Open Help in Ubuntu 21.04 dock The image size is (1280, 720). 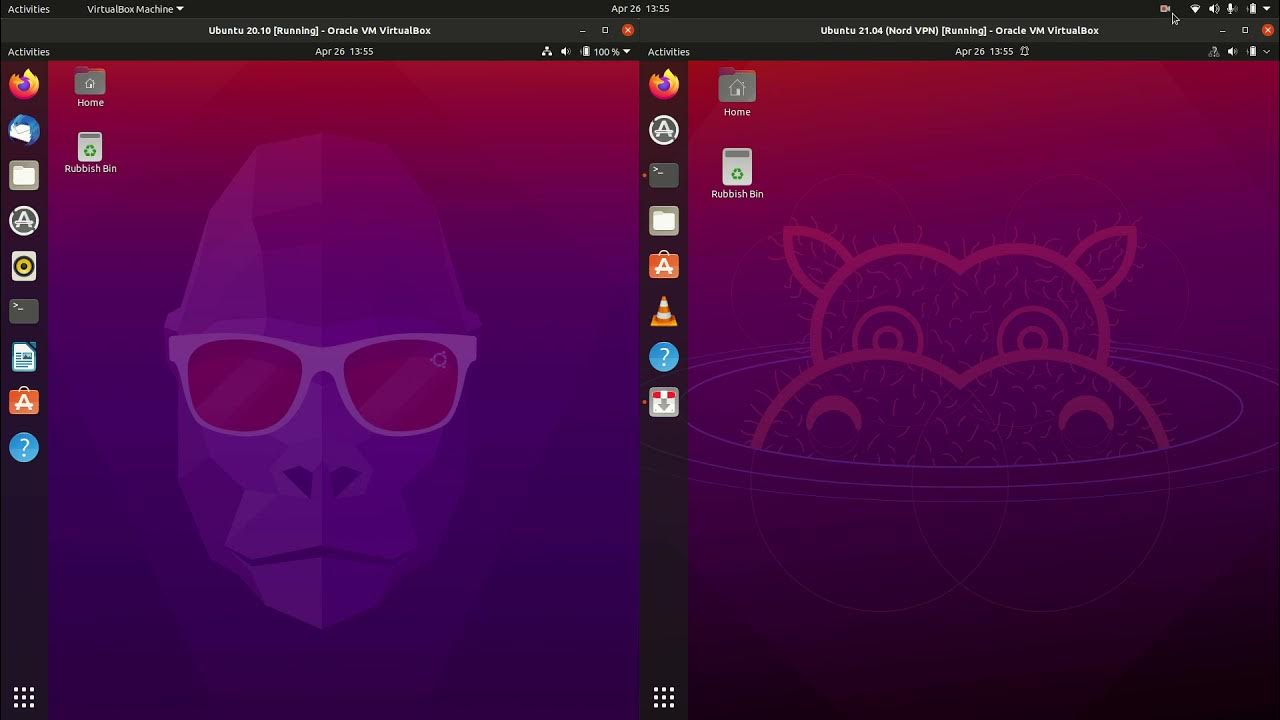664,357
